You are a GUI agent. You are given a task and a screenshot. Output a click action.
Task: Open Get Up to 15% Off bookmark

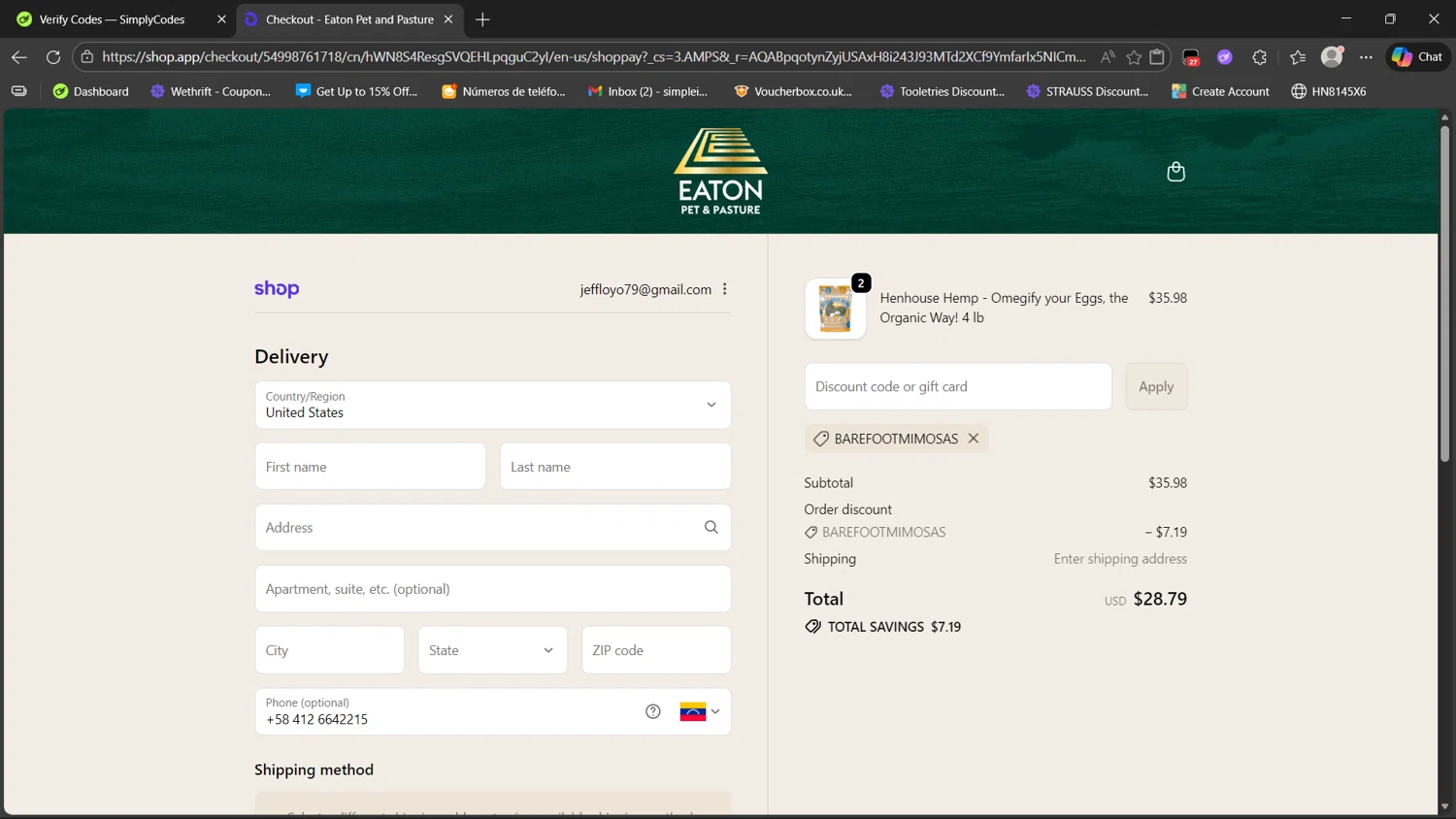356,91
